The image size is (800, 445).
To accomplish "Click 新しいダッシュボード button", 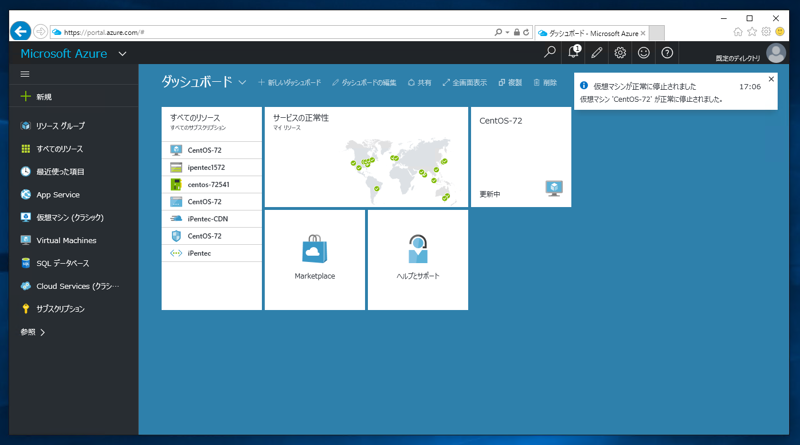I will 289,83.
